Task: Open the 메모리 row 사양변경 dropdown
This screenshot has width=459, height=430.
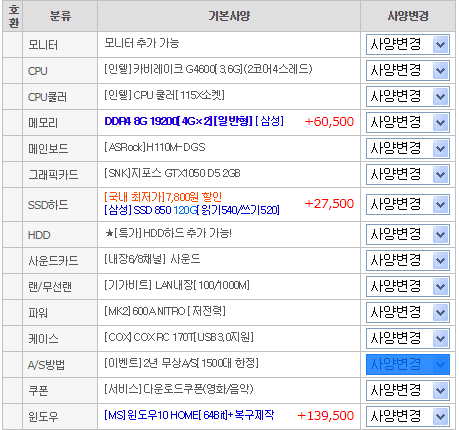Action: click(408, 122)
